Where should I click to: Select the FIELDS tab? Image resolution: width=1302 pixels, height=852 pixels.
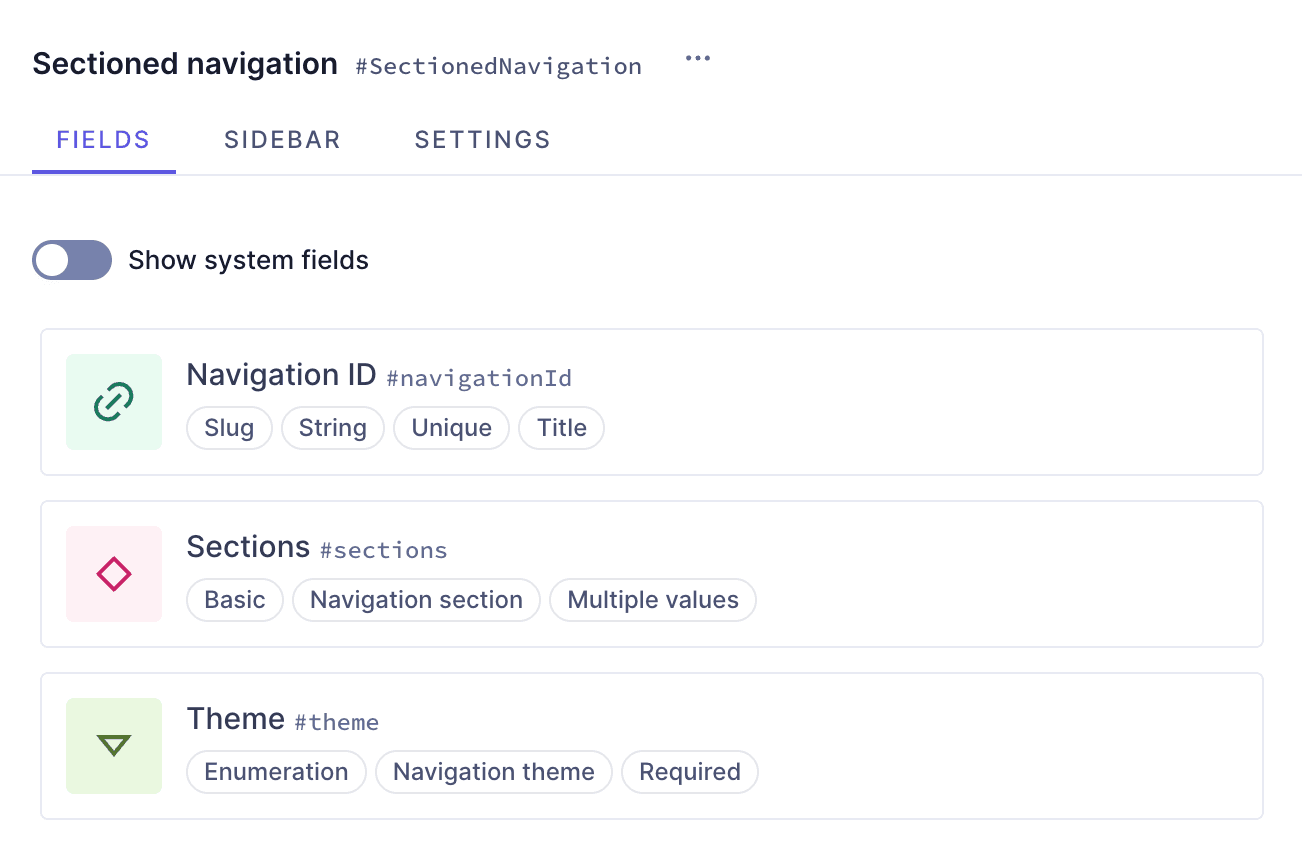(x=103, y=140)
